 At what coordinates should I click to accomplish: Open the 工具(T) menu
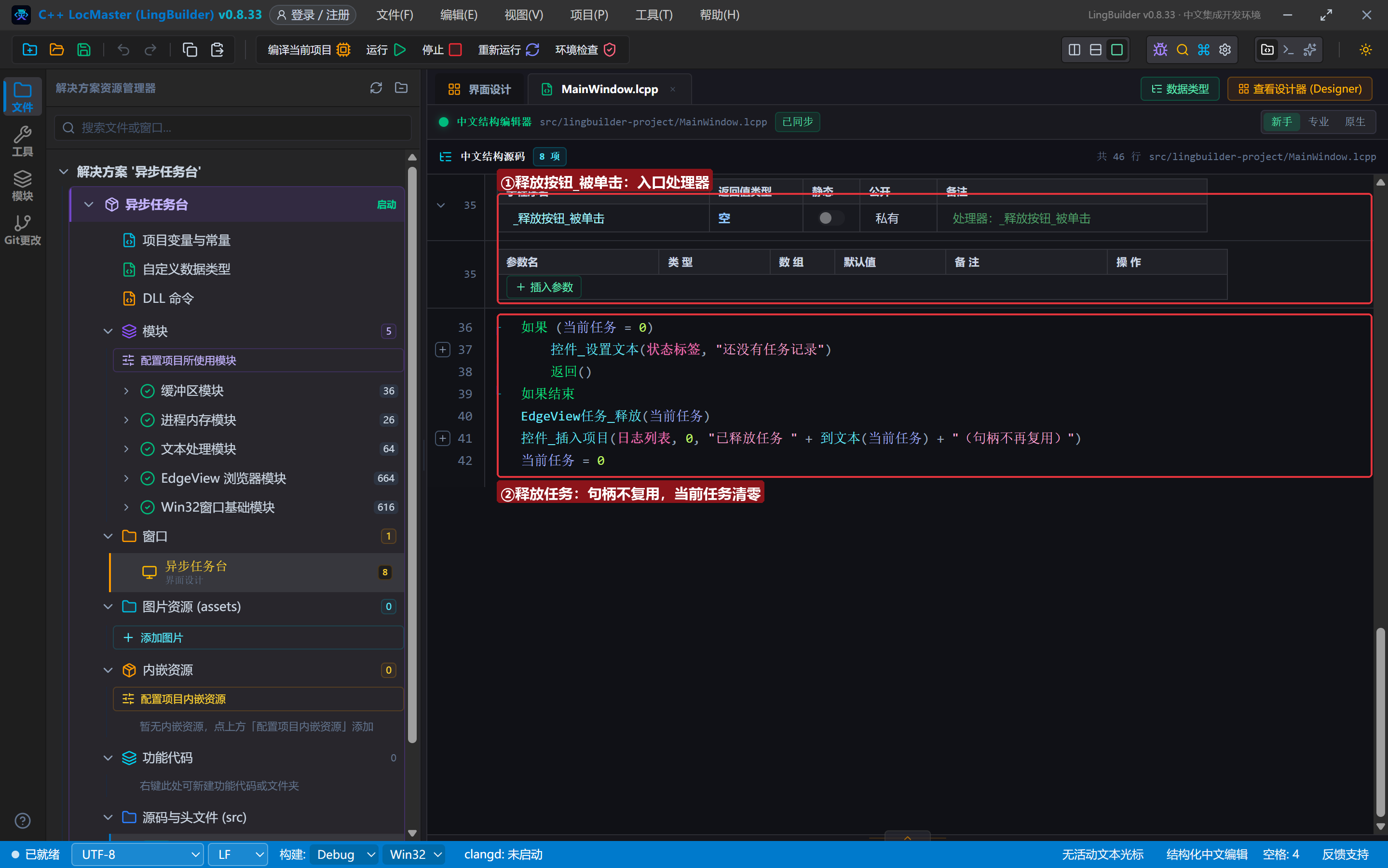[654, 15]
